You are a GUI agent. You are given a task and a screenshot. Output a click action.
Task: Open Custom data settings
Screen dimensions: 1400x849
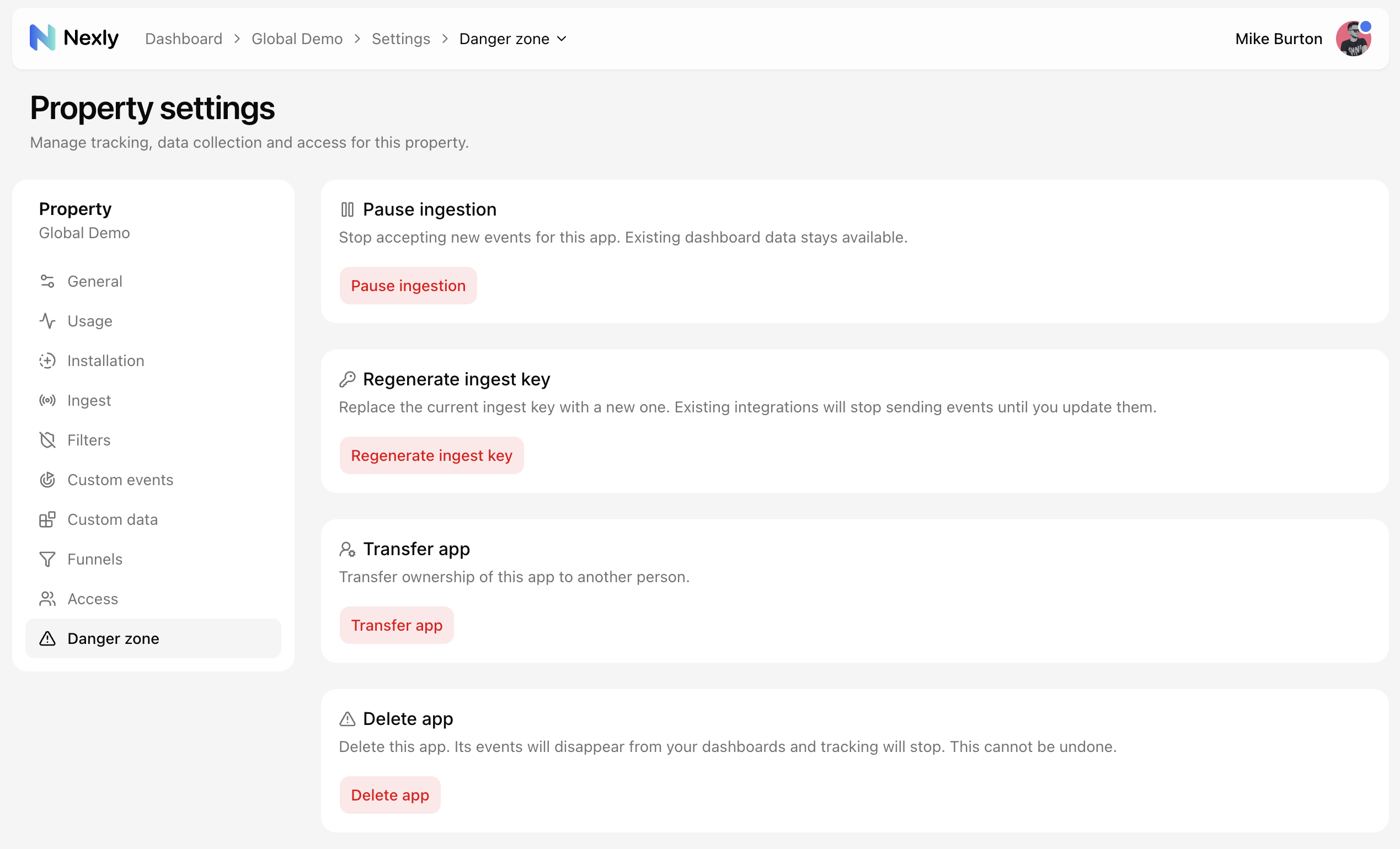click(153, 520)
